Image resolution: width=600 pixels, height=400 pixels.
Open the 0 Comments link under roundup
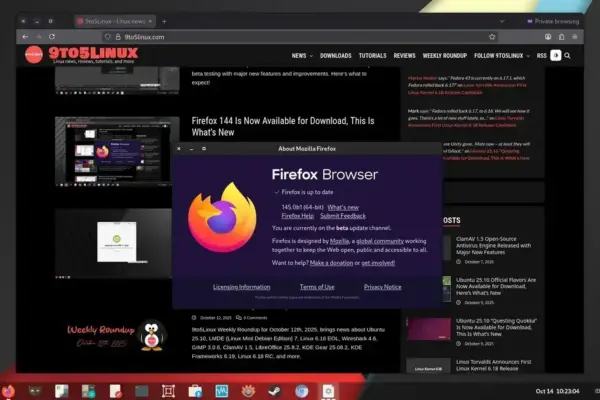pos(252,318)
